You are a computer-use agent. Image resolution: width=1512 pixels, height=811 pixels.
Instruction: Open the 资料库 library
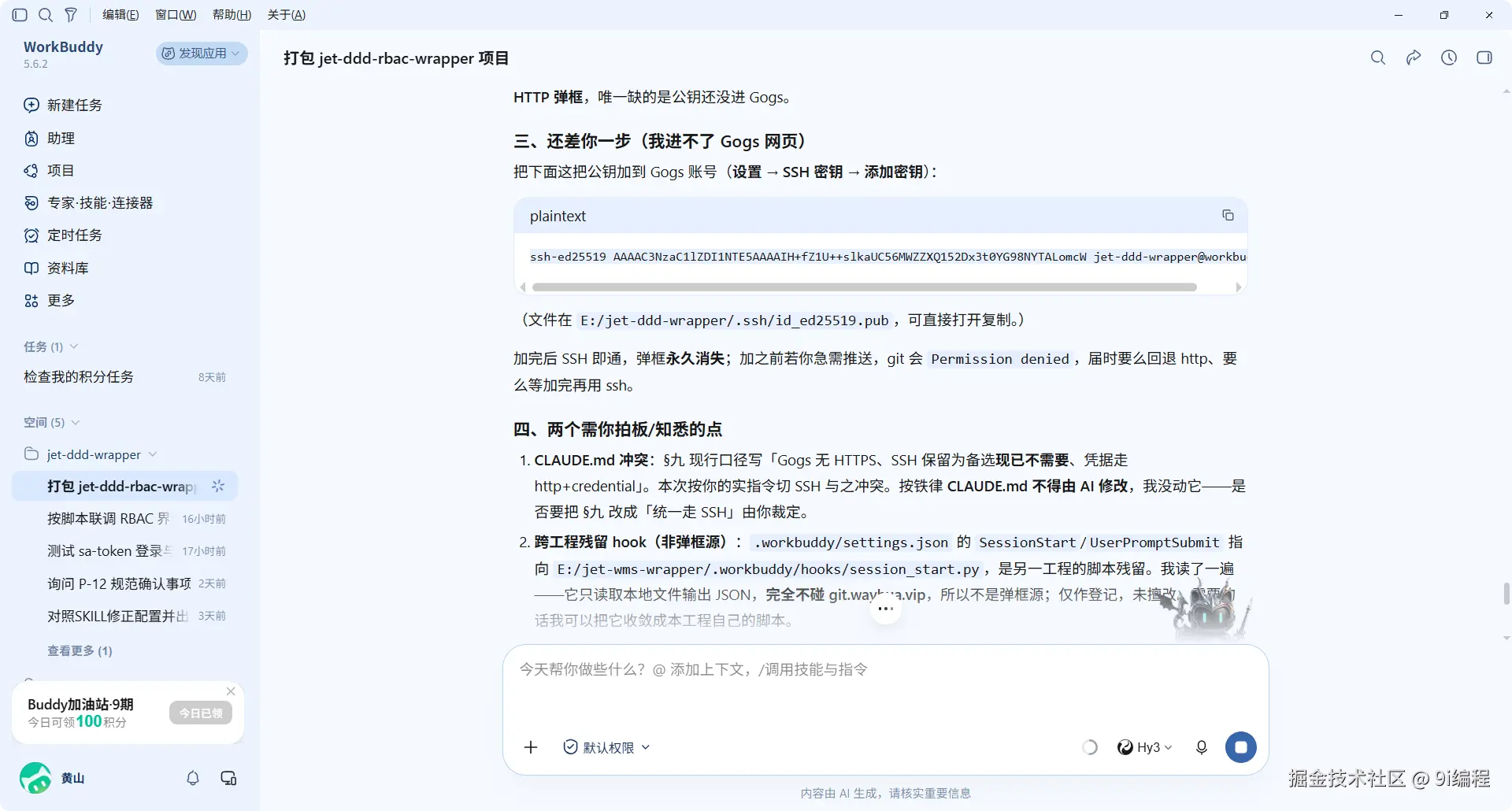56,268
